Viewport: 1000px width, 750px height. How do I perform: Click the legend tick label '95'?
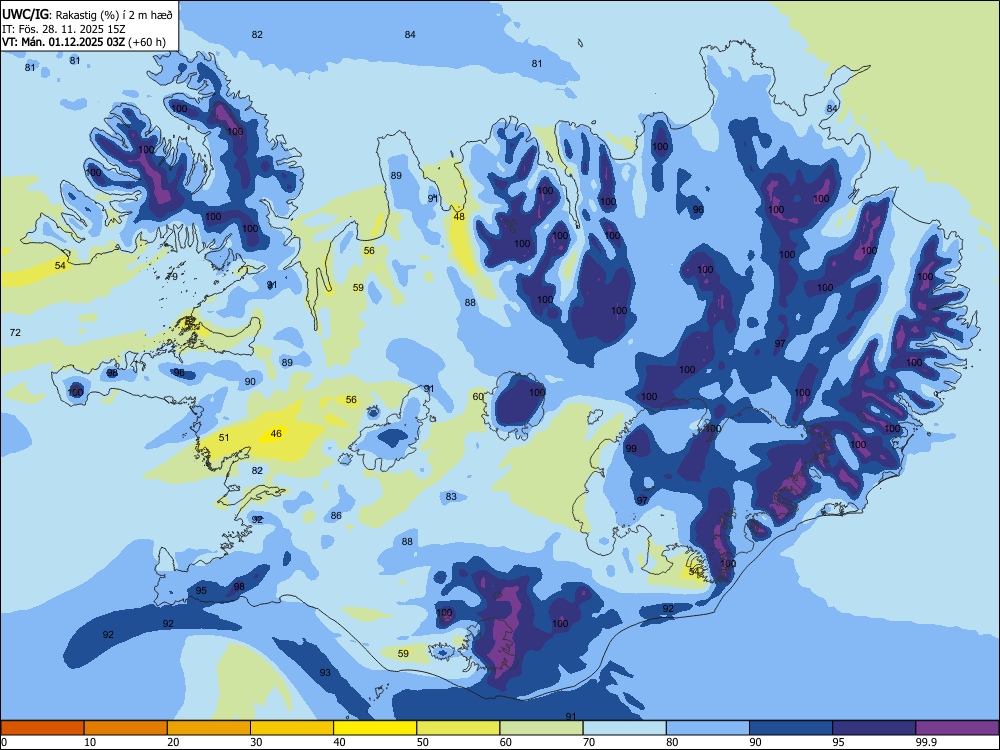click(x=839, y=742)
